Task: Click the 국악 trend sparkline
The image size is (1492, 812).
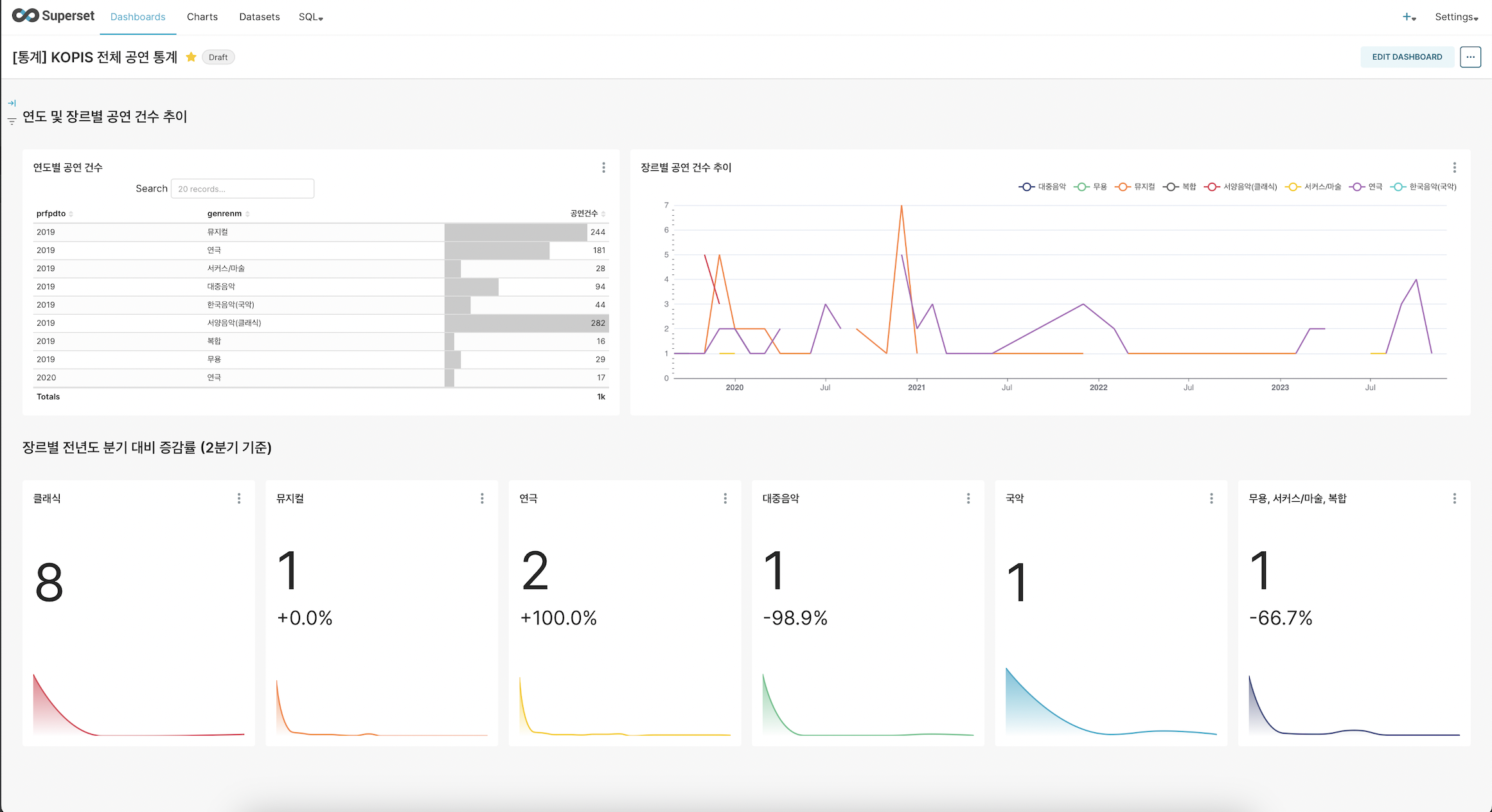Action: [x=1111, y=702]
